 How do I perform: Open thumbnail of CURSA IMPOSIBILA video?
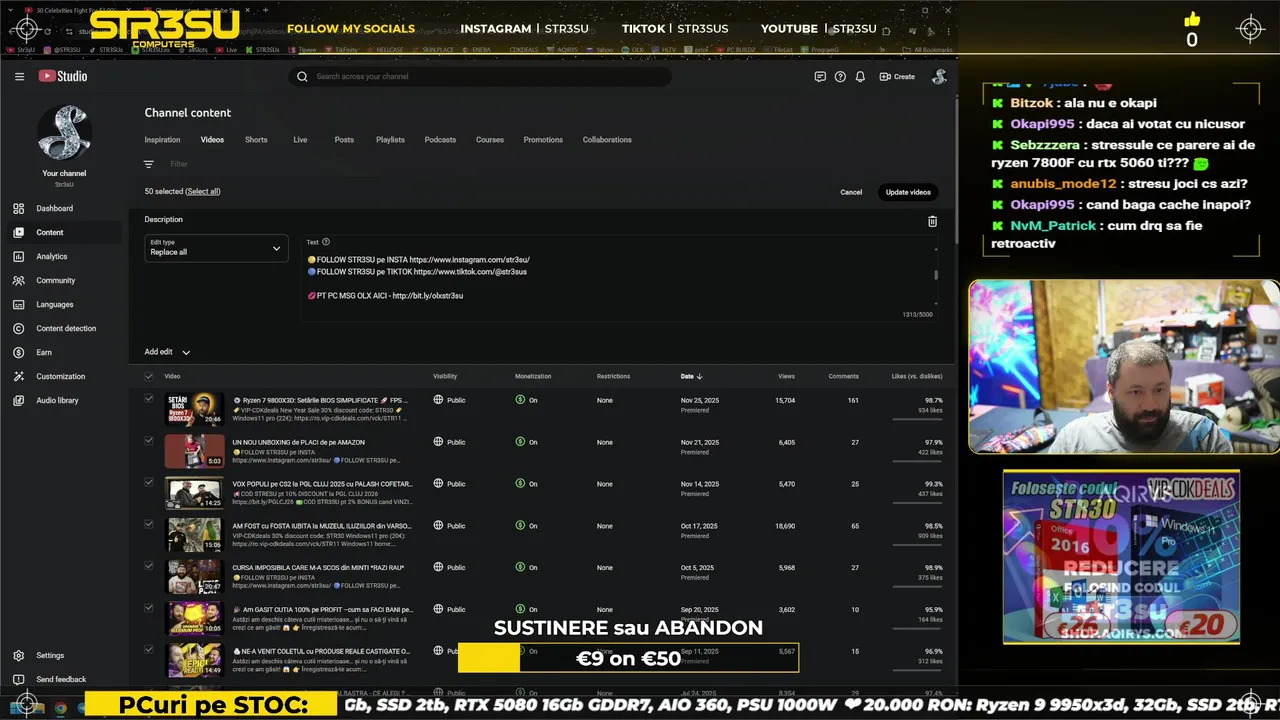point(194,578)
